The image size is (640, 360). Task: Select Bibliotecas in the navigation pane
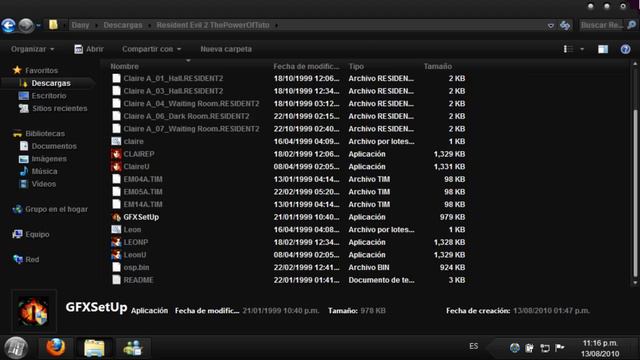pyautogui.click(x=45, y=133)
